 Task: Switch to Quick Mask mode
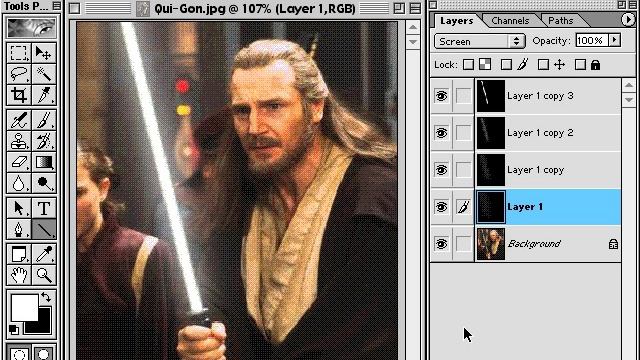tap(44, 354)
